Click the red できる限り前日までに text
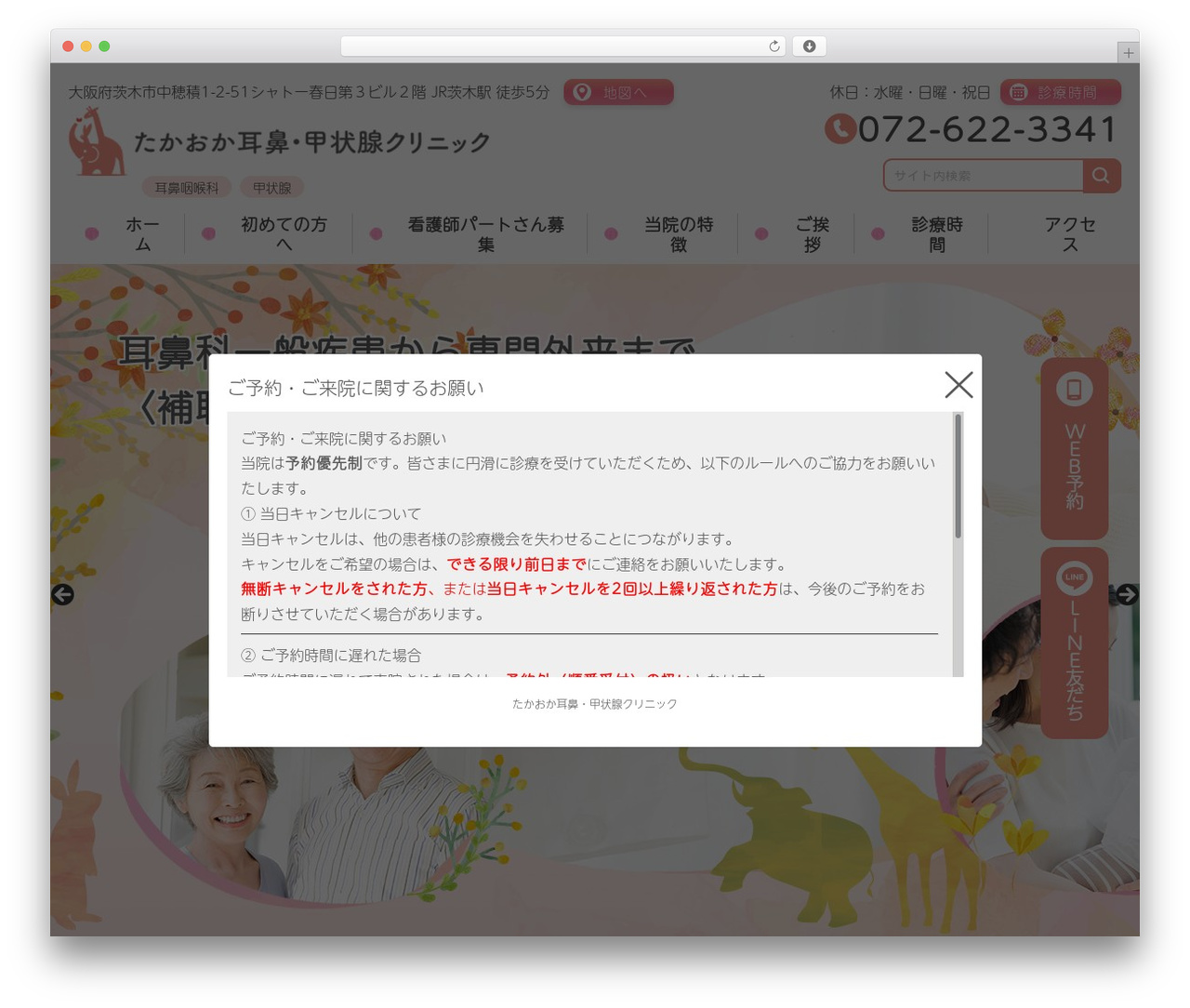 click(516, 564)
